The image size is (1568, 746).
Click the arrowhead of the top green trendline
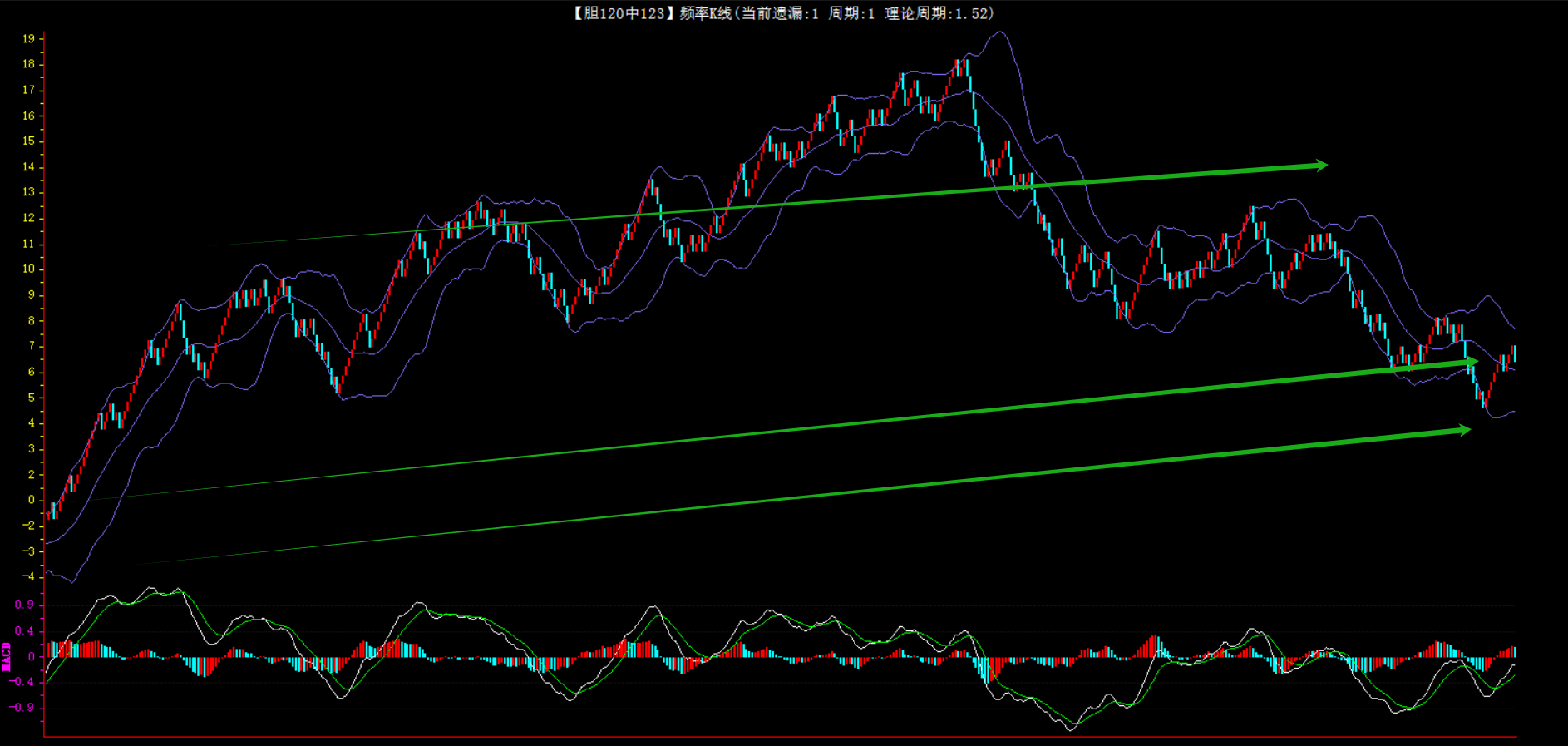(1320, 166)
